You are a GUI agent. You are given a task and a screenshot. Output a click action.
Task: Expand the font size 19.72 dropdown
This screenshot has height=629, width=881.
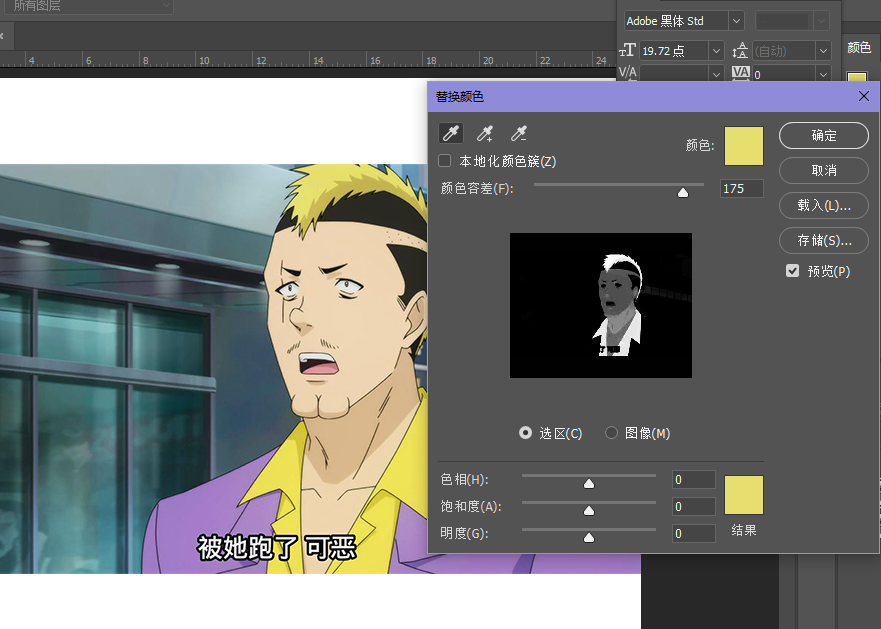[x=716, y=51]
